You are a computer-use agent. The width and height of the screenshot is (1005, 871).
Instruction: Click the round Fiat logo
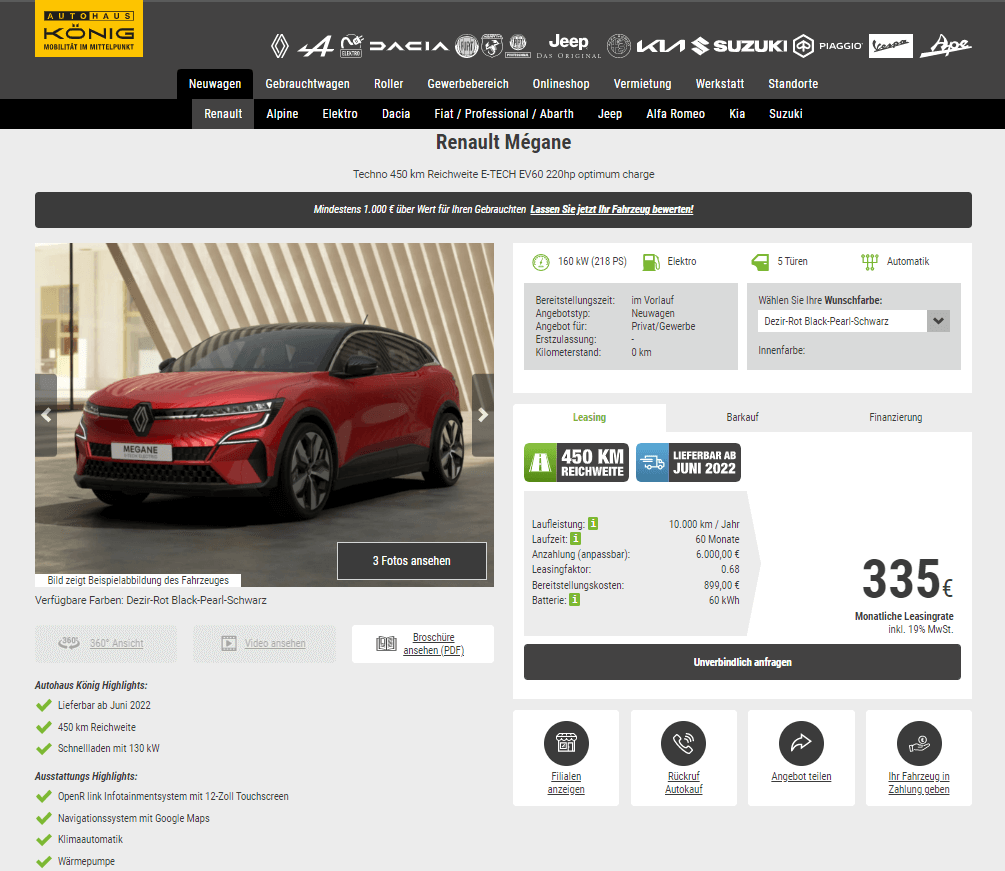pos(467,46)
